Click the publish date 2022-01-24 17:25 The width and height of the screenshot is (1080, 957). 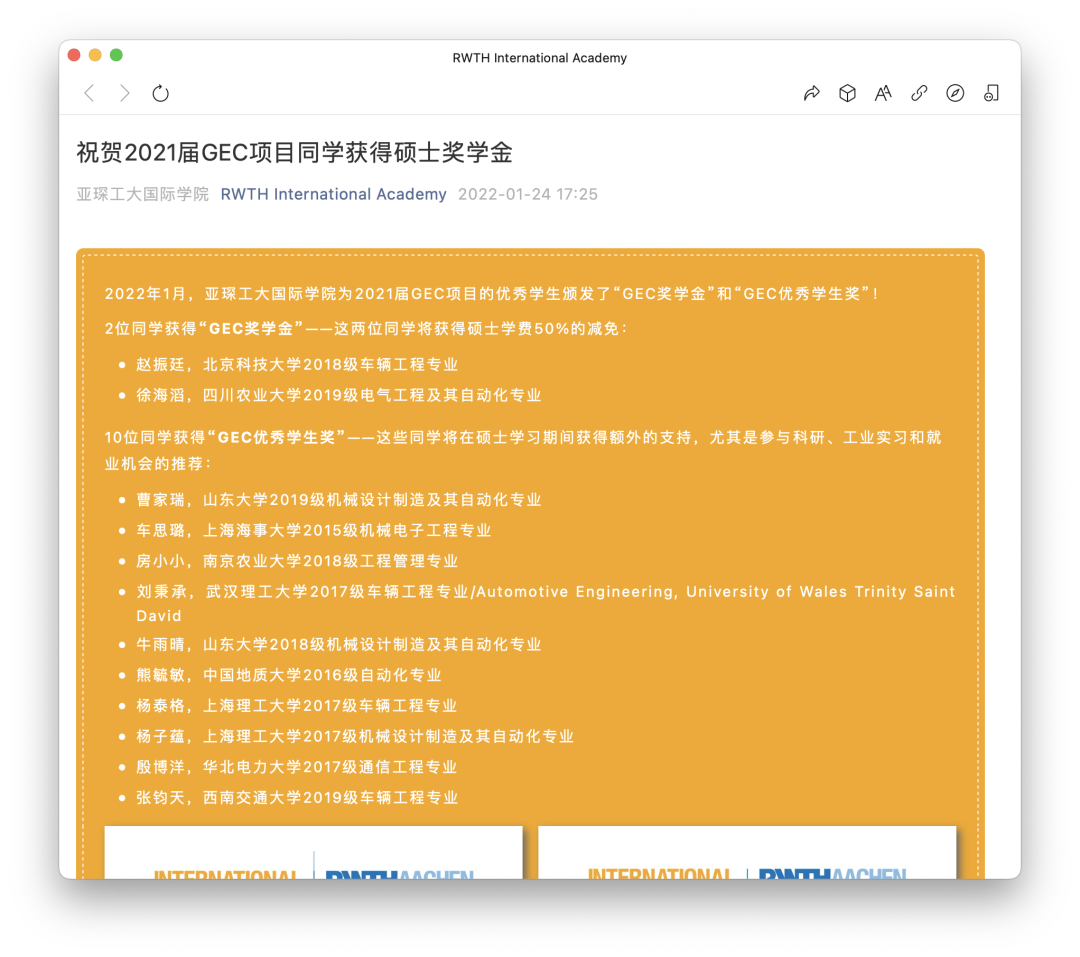527,194
